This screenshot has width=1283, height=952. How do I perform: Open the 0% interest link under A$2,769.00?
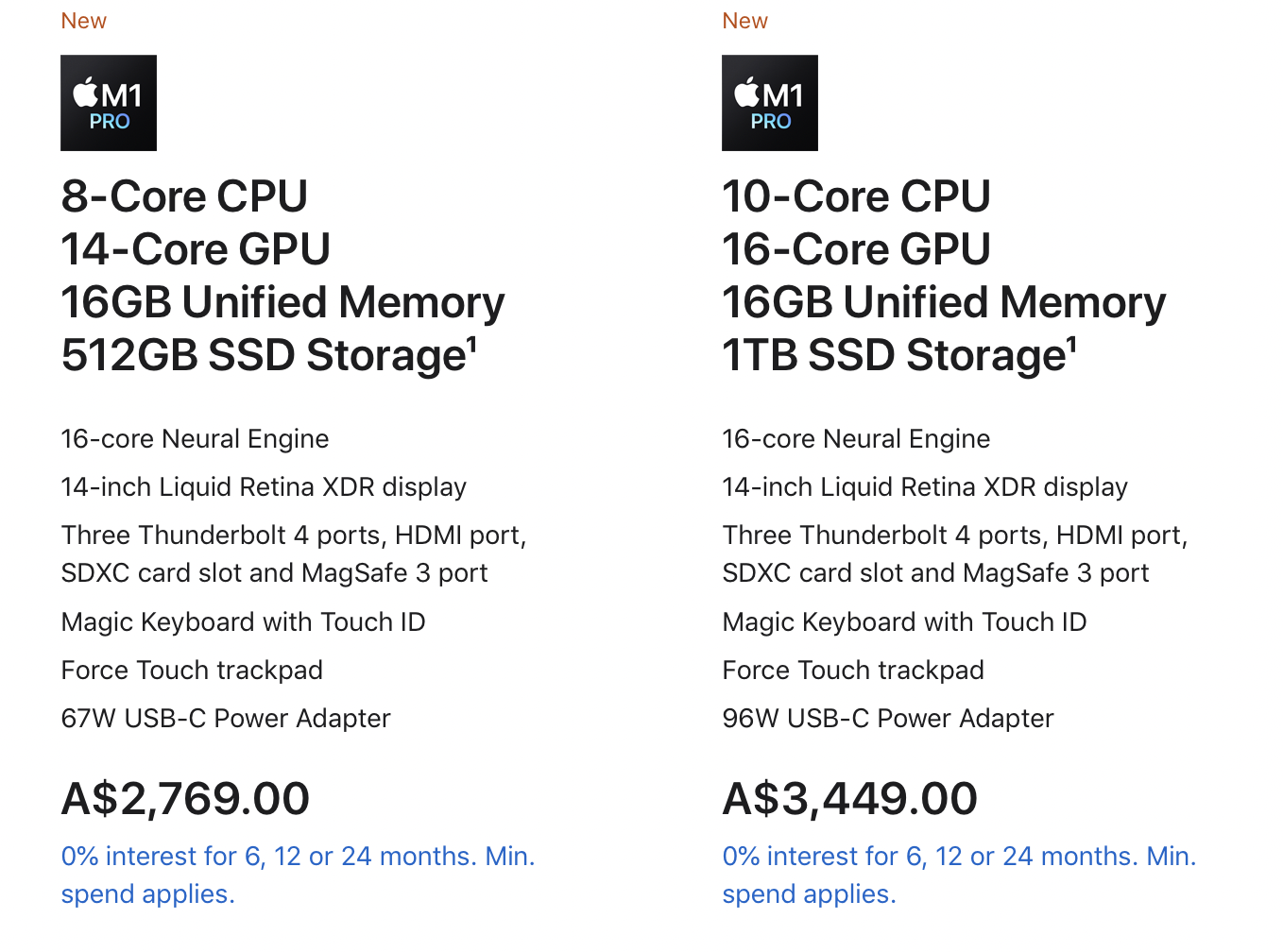click(x=298, y=875)
